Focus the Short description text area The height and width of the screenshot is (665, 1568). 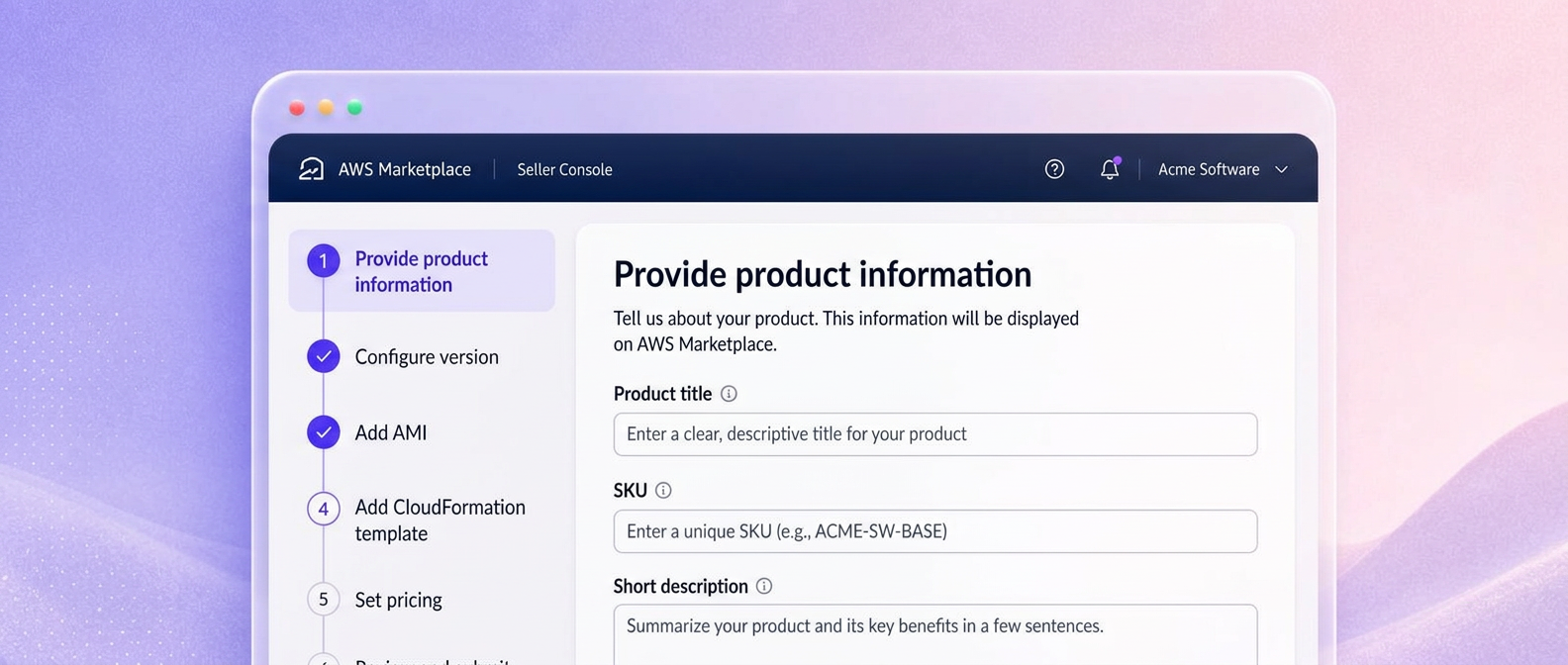coord(935,634)
